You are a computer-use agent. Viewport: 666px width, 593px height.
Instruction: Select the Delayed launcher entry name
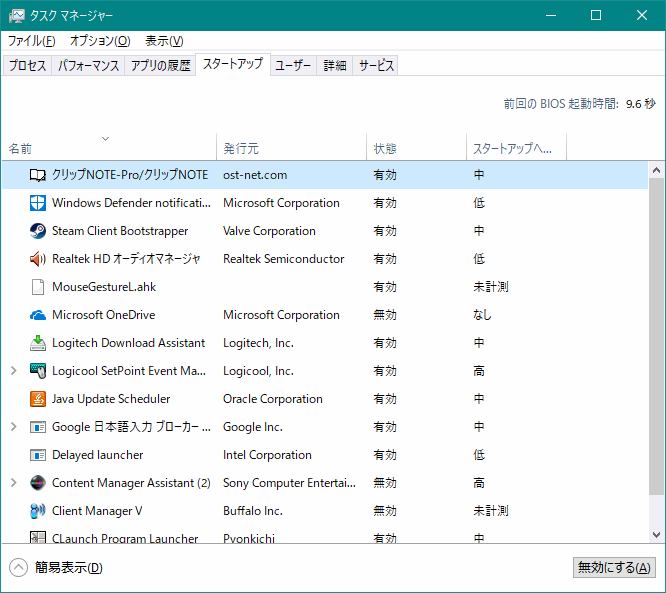click(97, 455)
